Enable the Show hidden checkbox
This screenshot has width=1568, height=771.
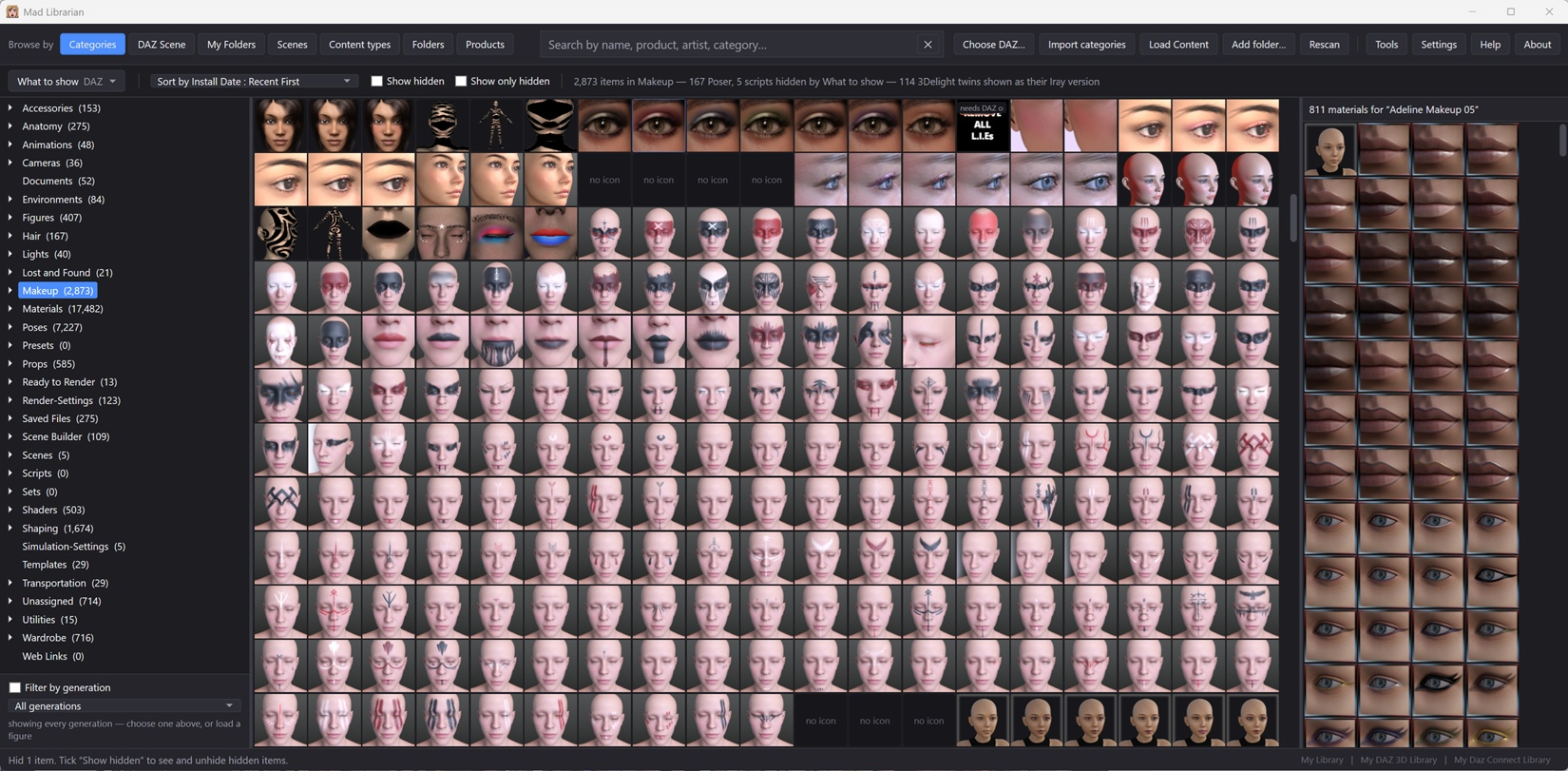click(376, 82)
